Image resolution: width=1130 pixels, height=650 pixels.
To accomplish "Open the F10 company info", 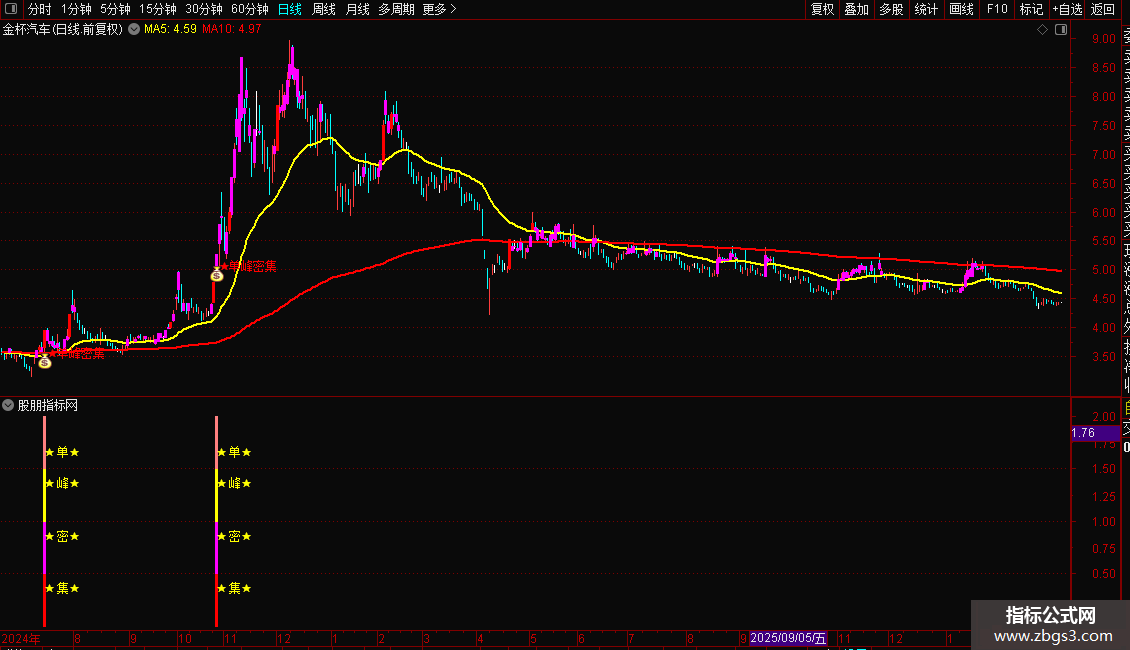I will [x=997, y=9].
